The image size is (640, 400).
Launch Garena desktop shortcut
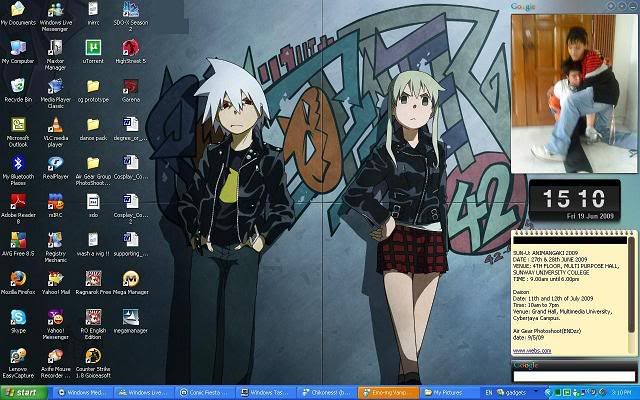point(131,90)
